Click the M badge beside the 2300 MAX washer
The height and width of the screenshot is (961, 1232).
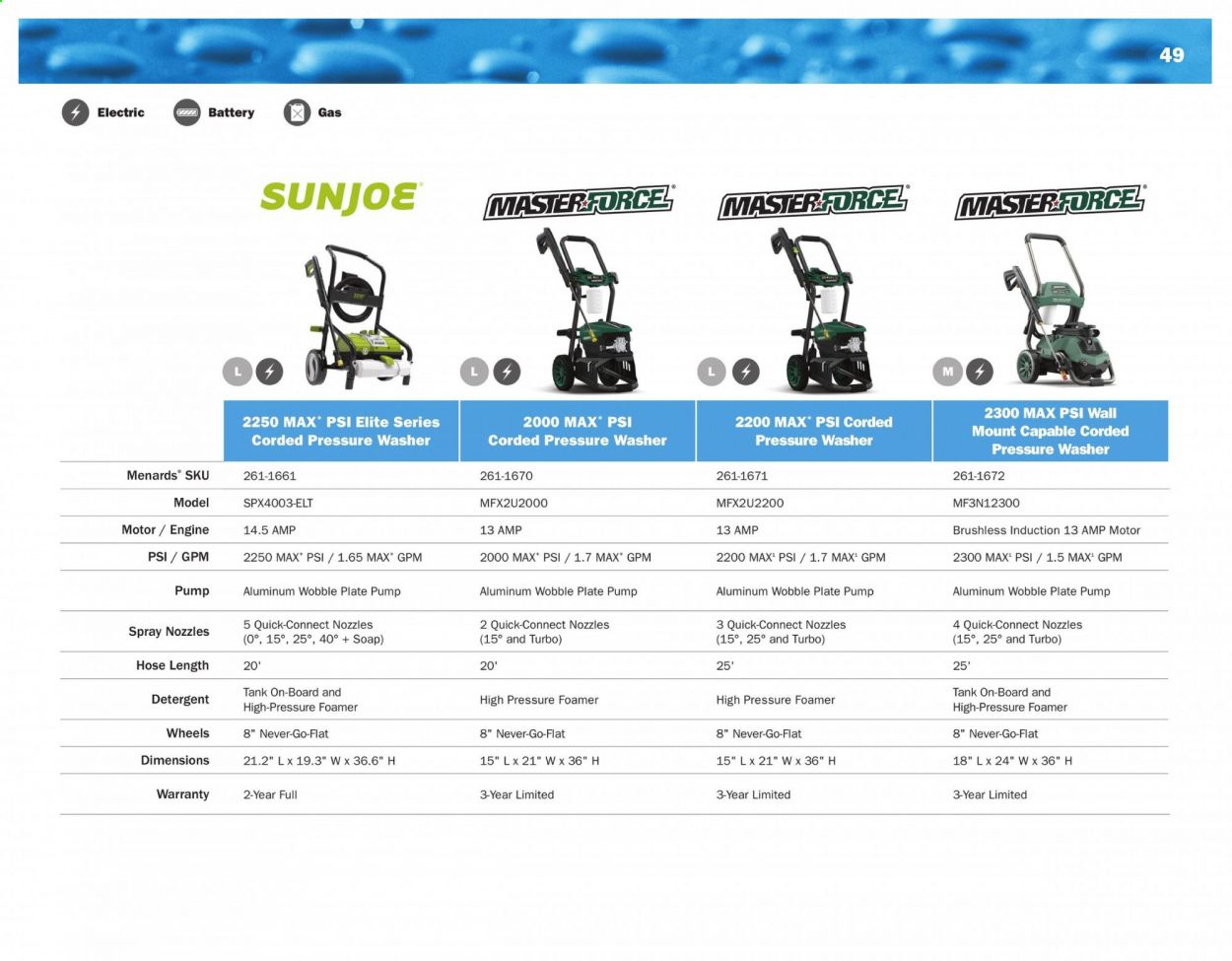(x=947, y=372)
